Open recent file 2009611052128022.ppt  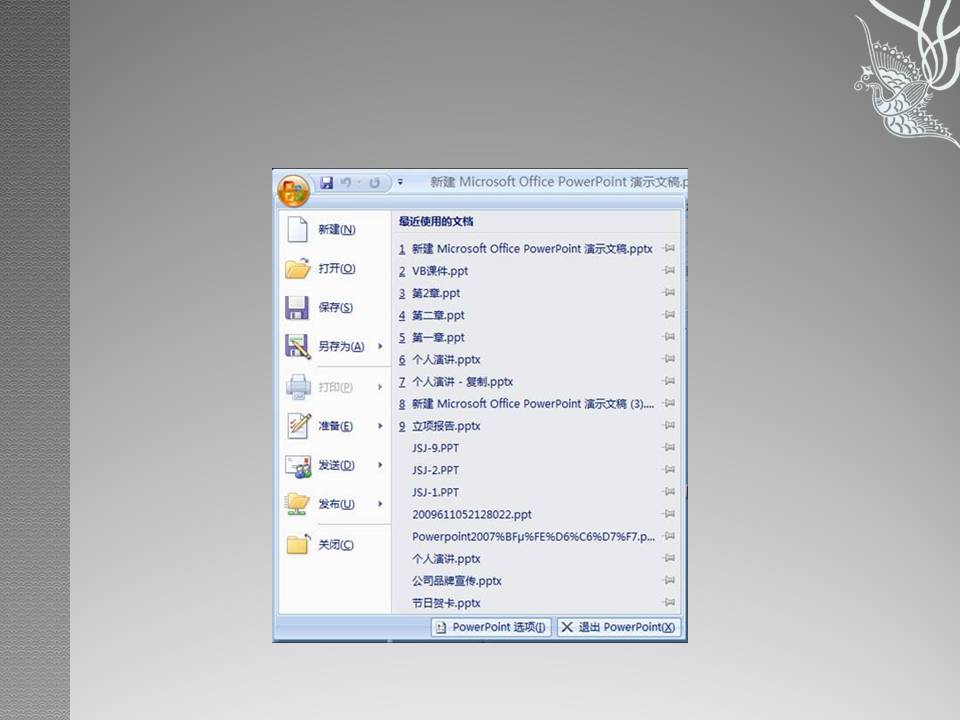(471, 514)
